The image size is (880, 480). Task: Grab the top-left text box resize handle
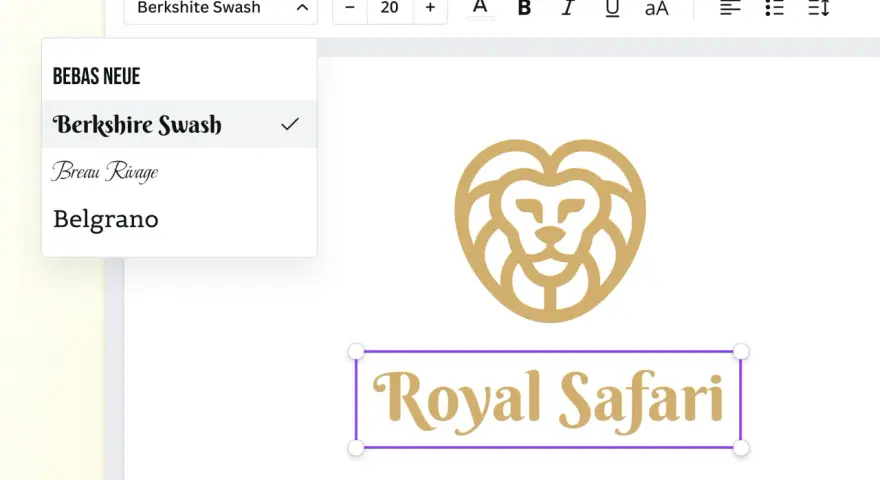pos(356,352)
